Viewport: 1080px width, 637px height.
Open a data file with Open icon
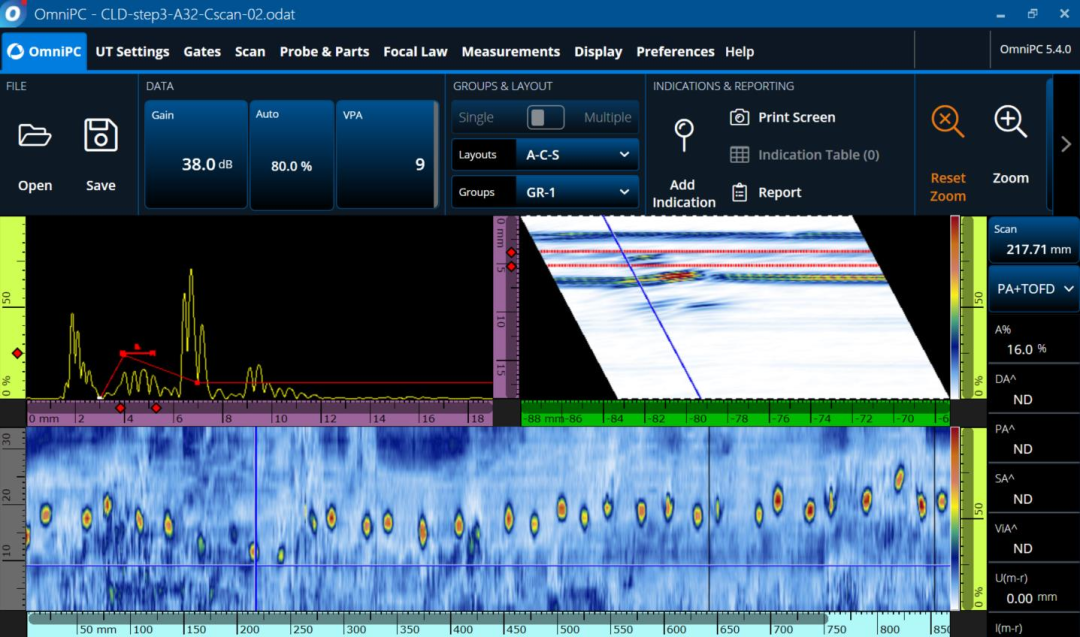coord(34,136)
